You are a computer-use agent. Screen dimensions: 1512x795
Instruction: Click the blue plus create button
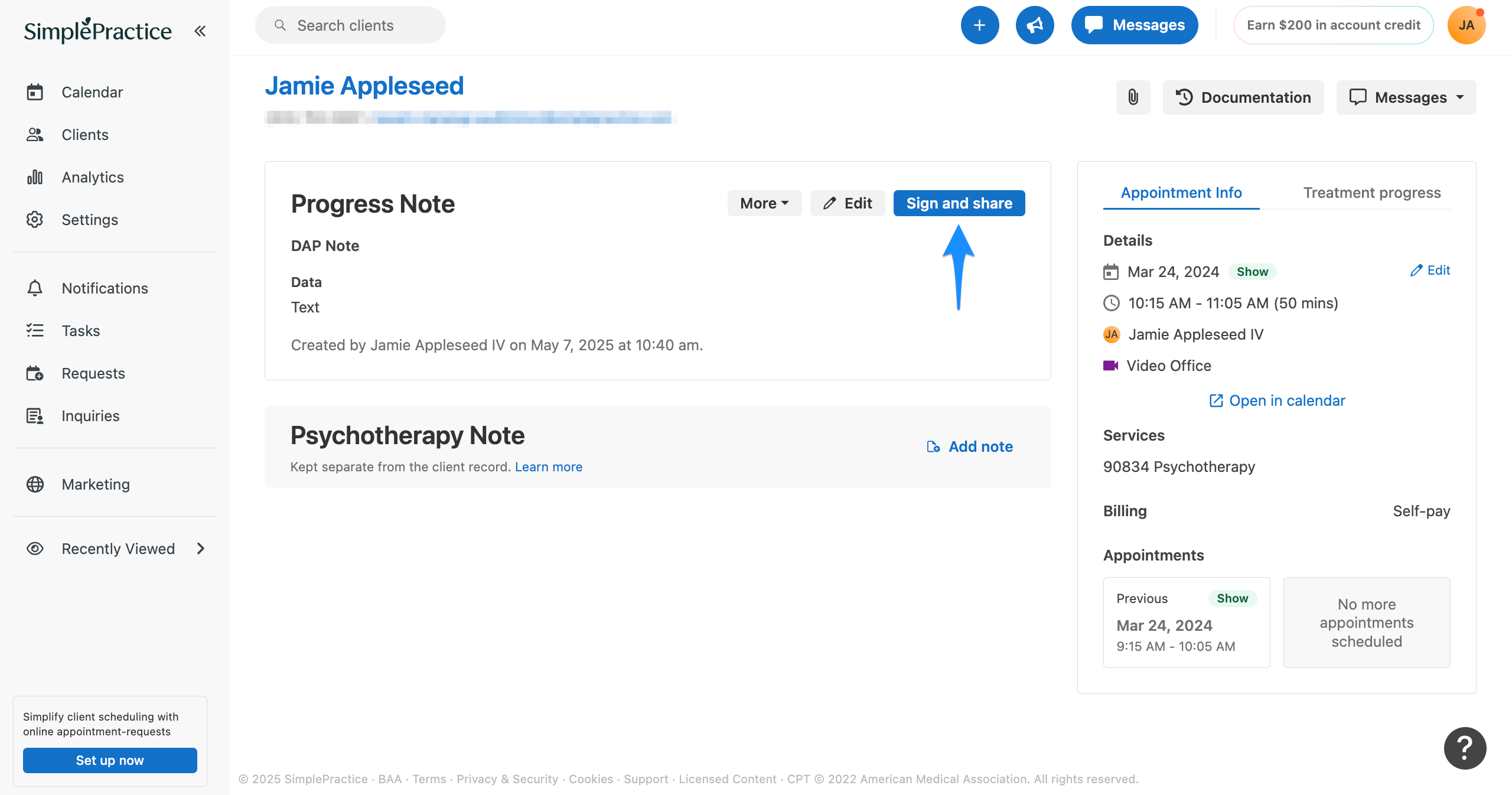pos(979,25)
